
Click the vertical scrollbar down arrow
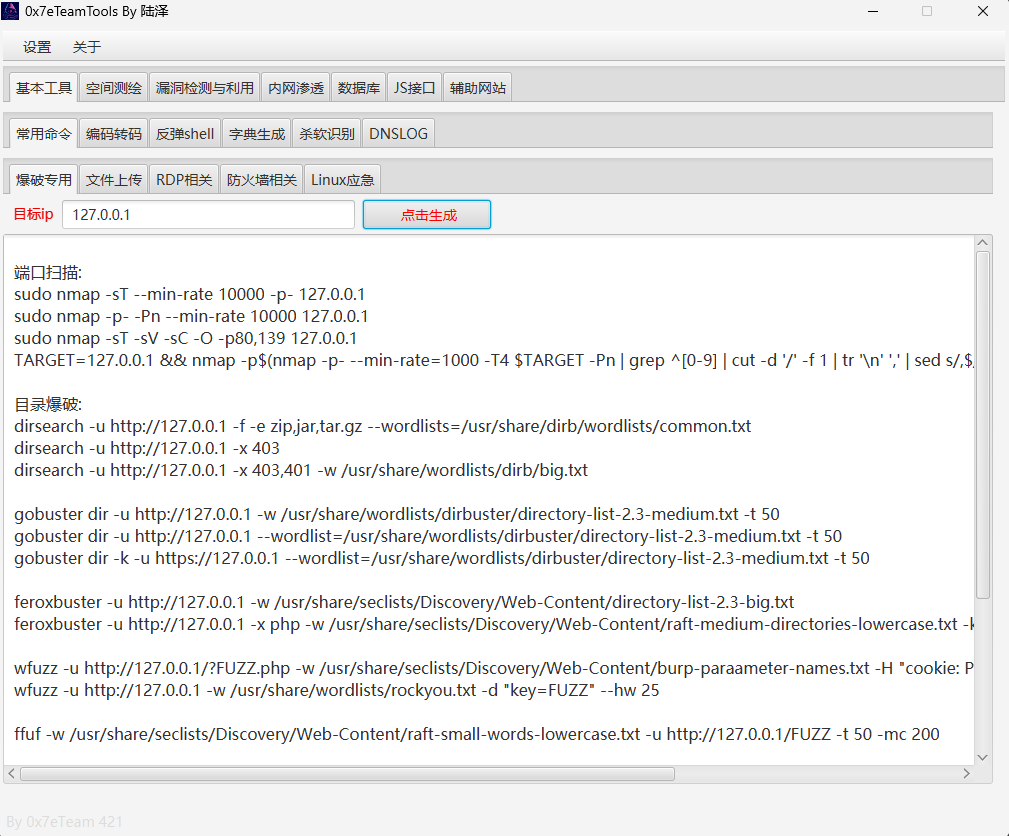983,757
